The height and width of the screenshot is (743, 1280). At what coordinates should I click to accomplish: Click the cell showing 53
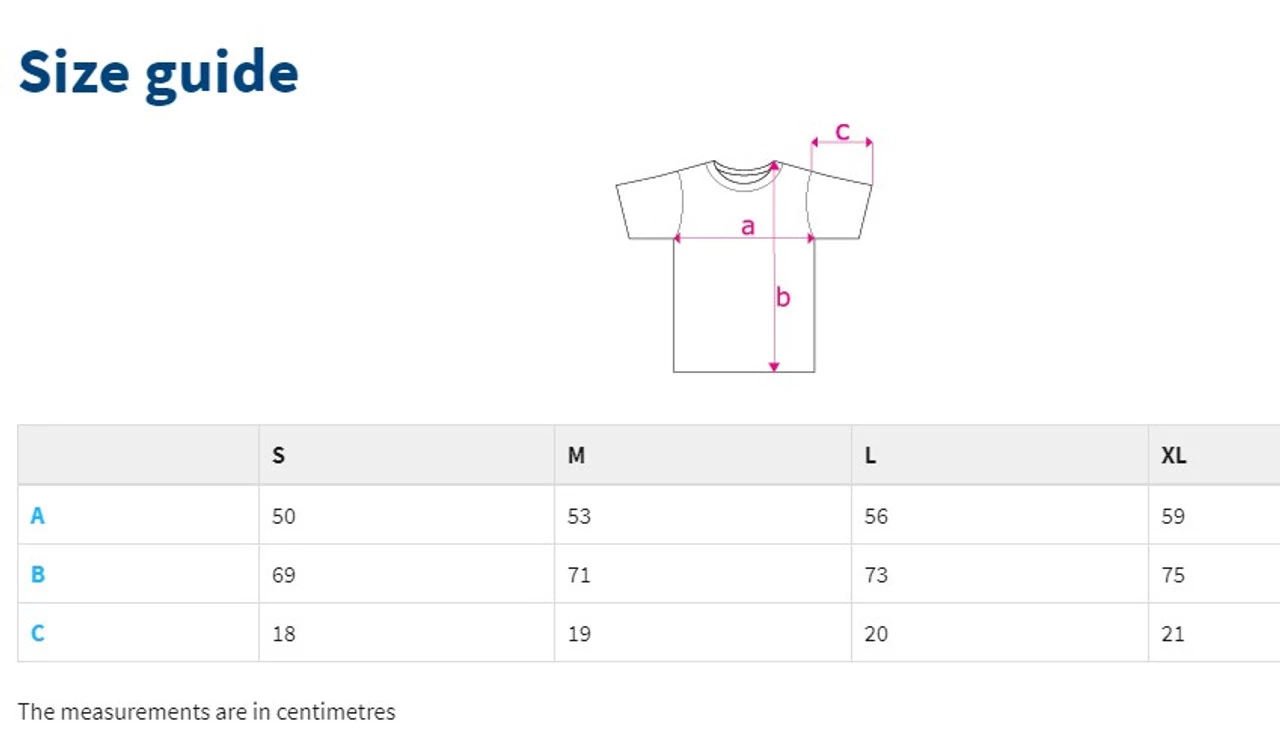[x=579, y=516]
